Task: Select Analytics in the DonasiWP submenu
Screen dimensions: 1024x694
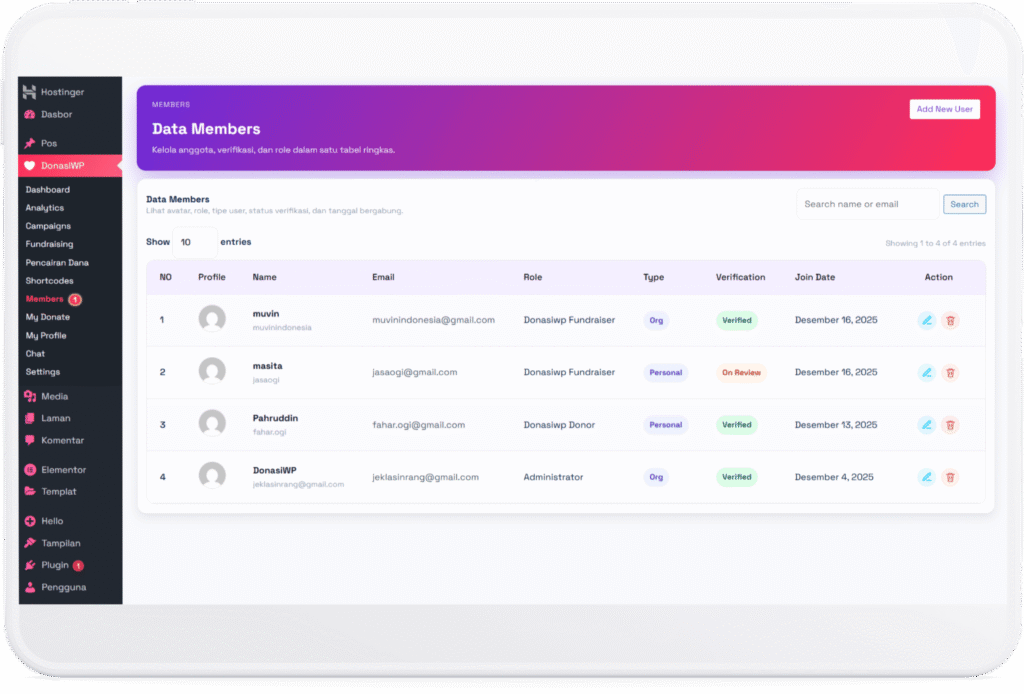Action: click(x=45, y=208)
